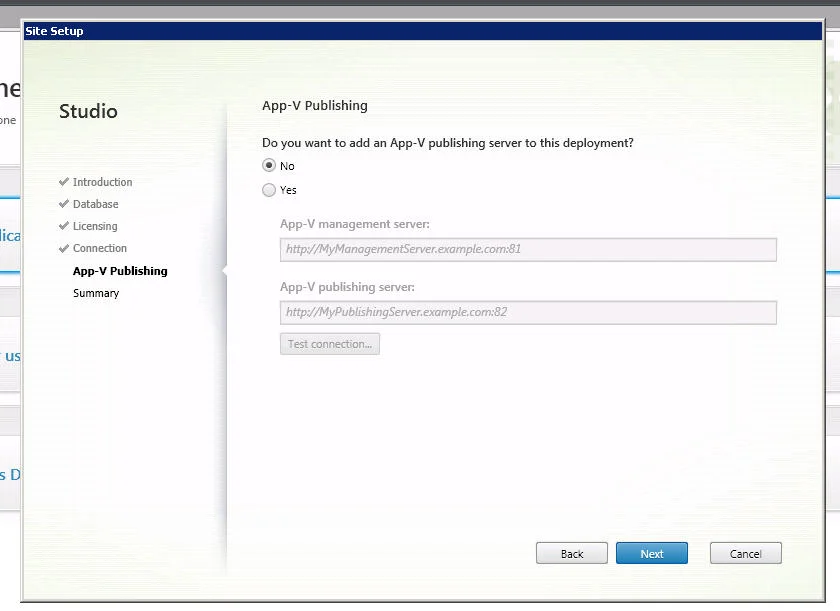Click the App-V publishing server field
840x611 pixels.
pos(528,312)
